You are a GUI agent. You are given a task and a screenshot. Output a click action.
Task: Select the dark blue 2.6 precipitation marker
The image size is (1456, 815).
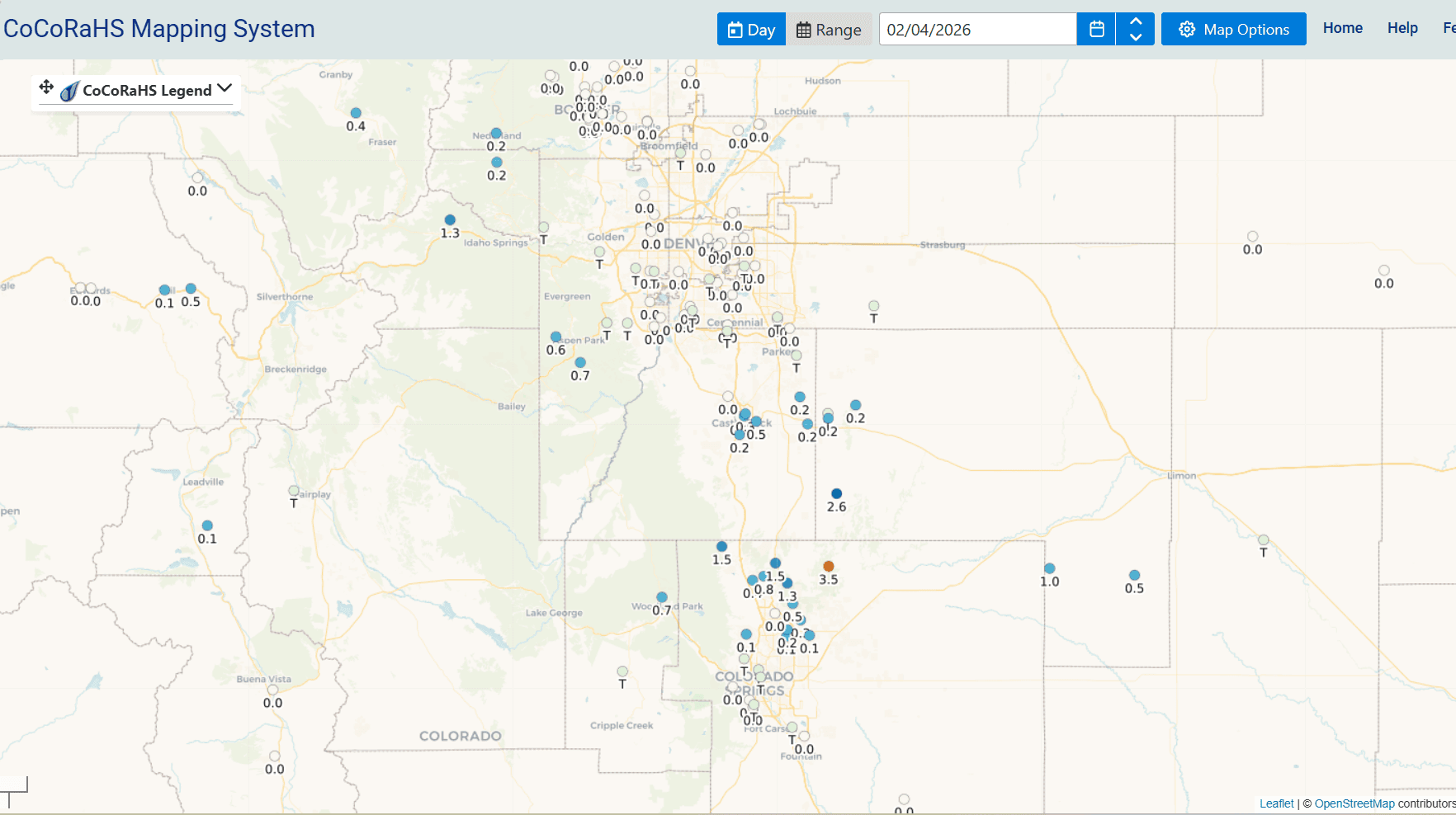pyautogui.click(x=836, y=494)
